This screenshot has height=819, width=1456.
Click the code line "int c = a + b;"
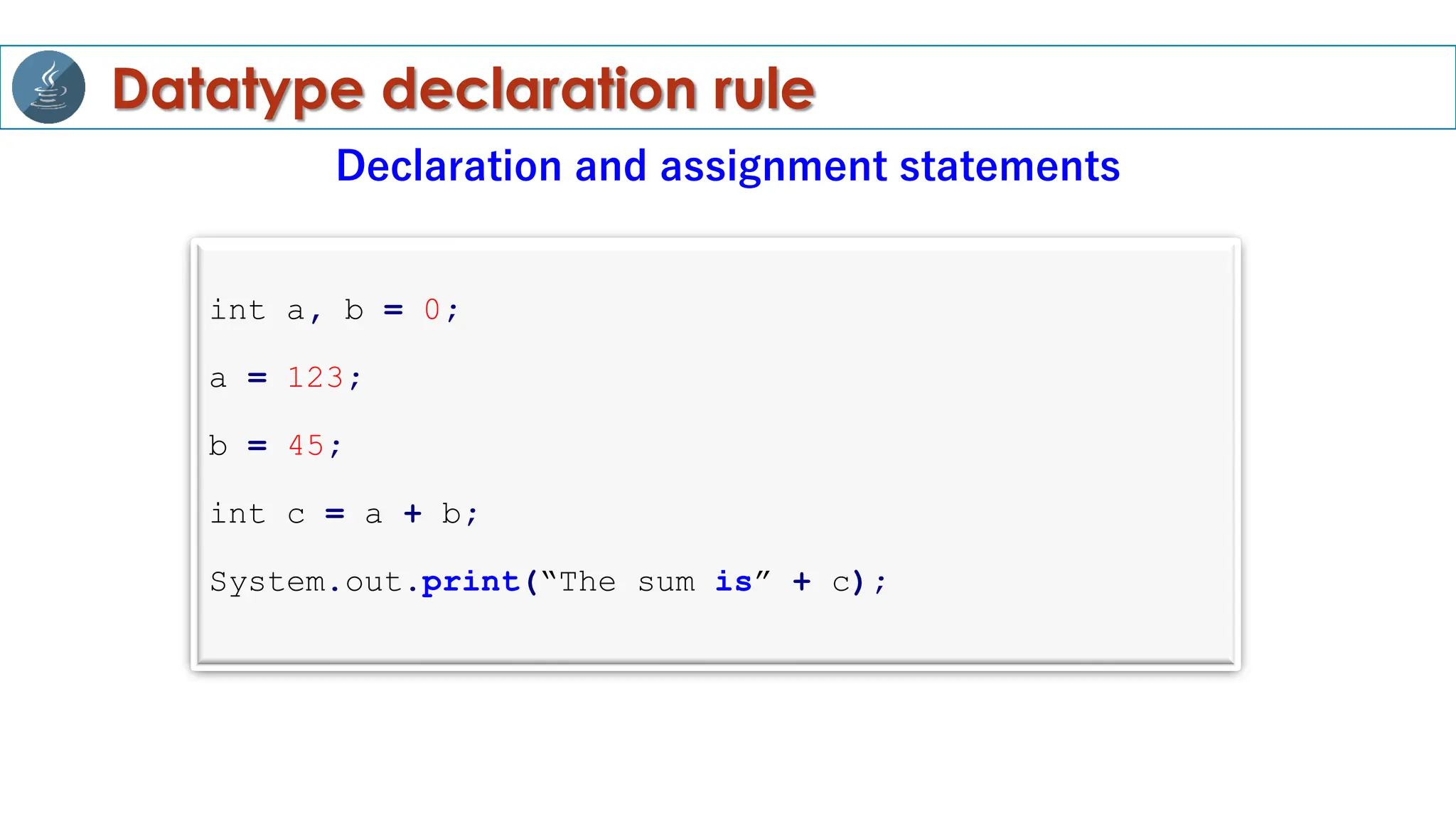pos(344,514)
